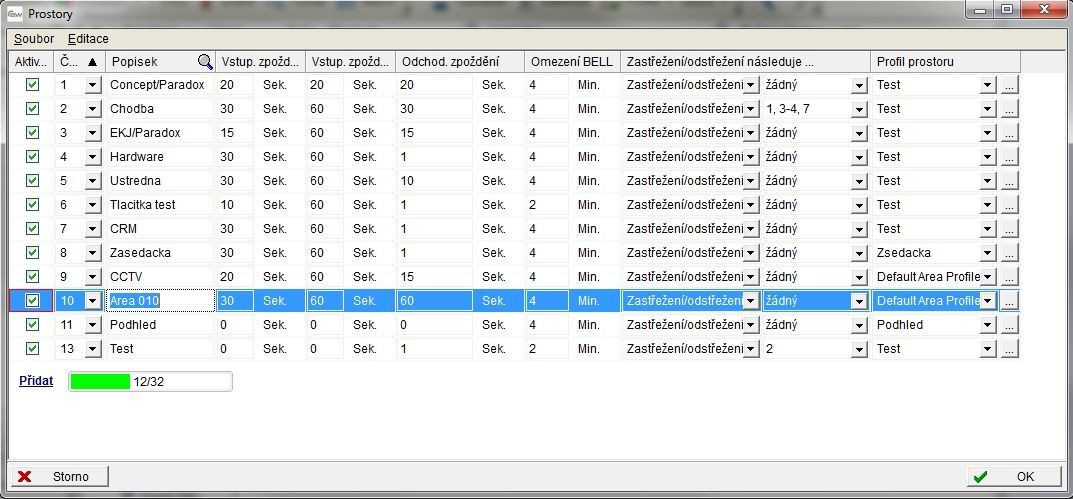This screenshot has height=499, width=1073.
Task: Click the Přidat link
Action: (36, 381)
